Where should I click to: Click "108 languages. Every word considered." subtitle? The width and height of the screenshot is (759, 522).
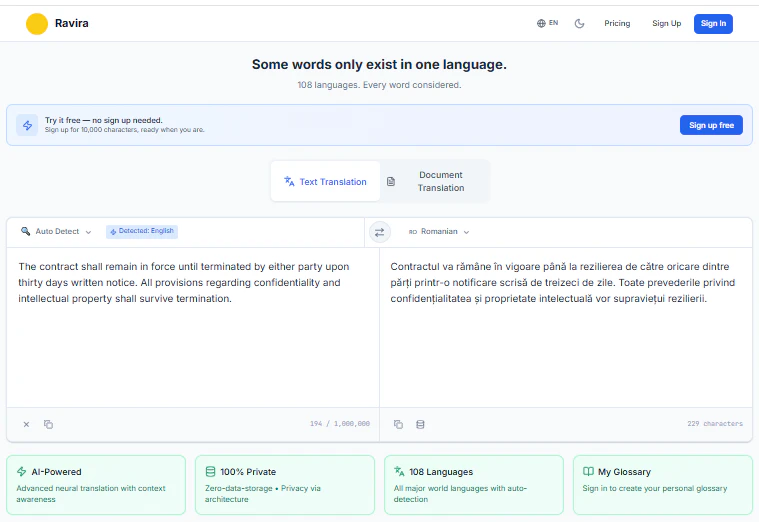click(379, 85)
